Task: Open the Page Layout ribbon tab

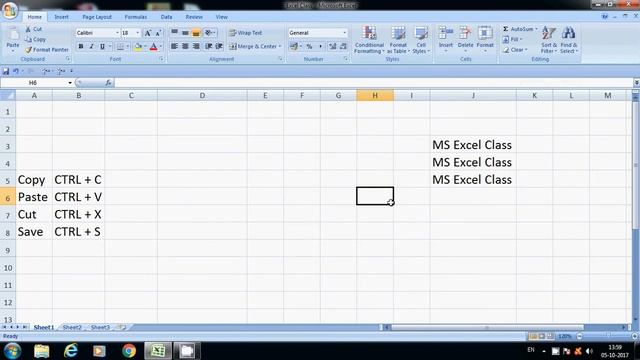Action: click(97, 17)
